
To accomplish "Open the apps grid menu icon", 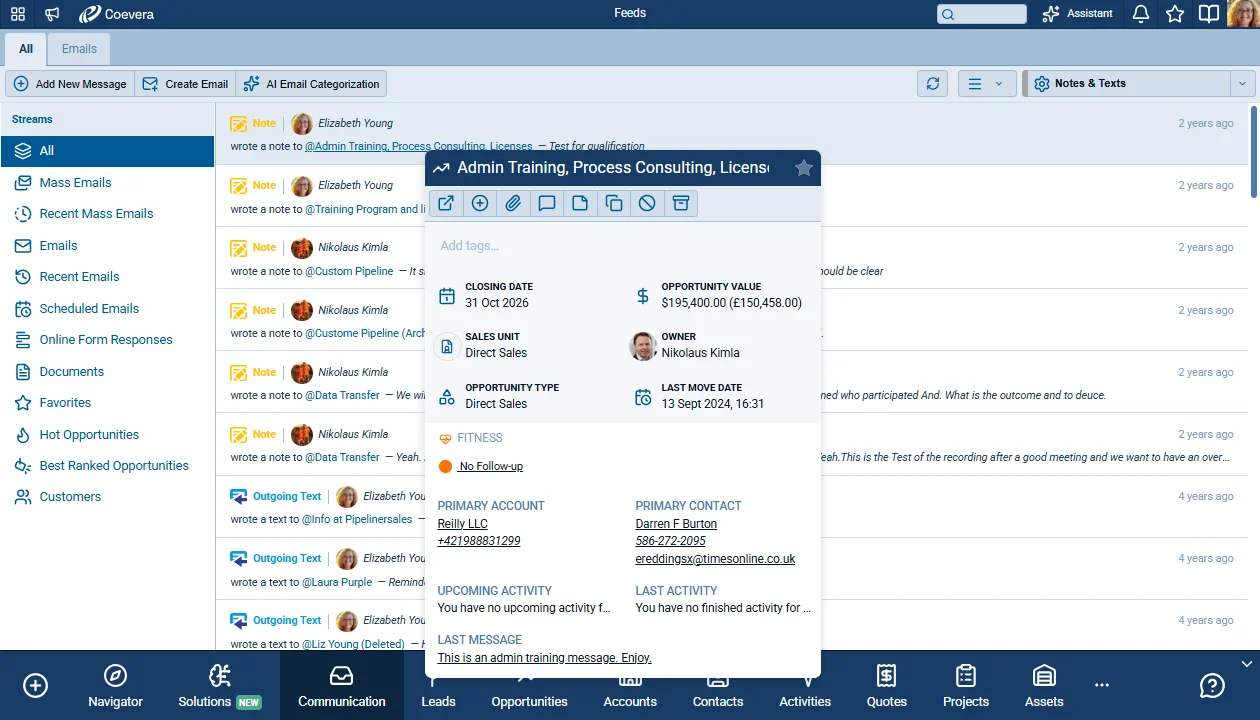I will 18,14.
